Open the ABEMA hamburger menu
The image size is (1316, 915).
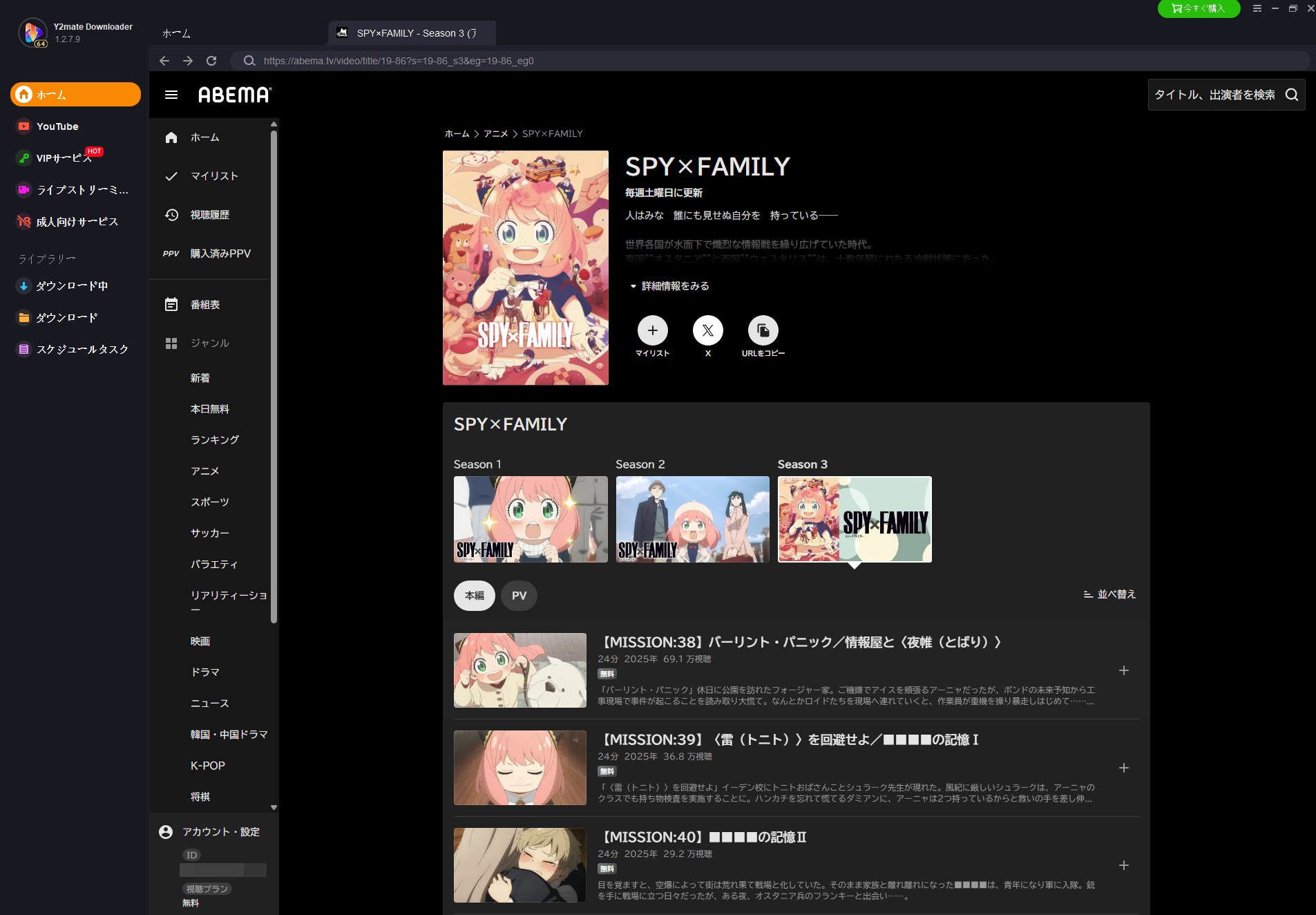click(171, 95)
